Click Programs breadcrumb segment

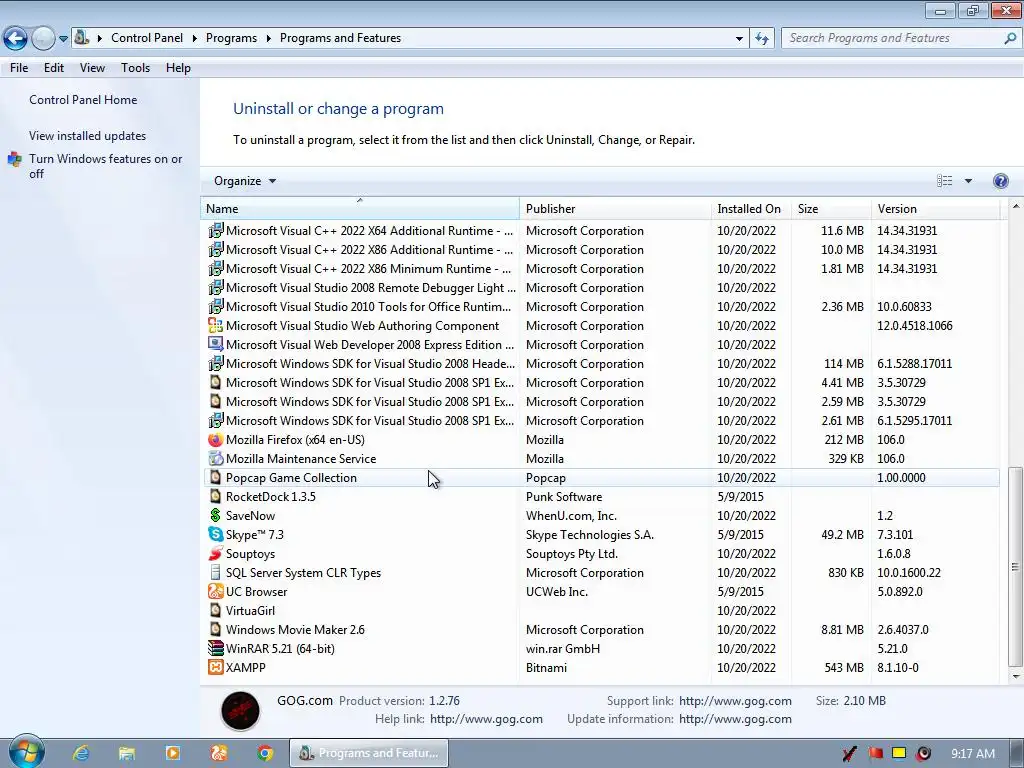231,38
